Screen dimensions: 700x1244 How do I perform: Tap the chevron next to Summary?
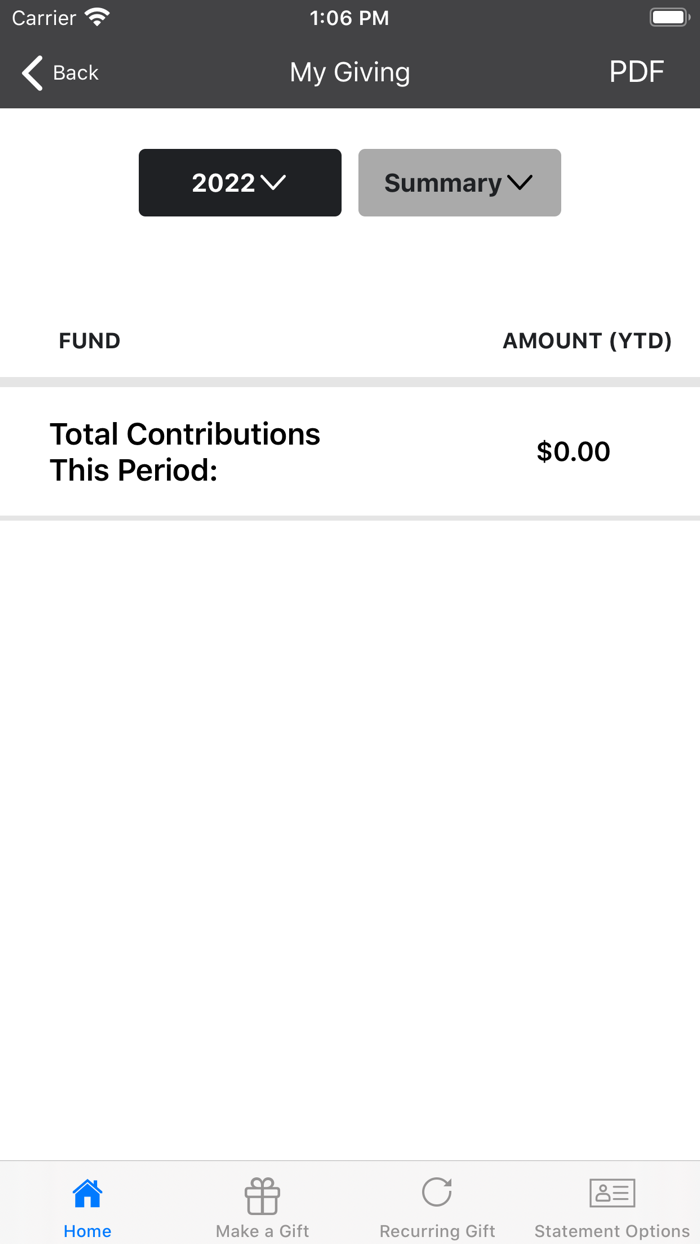(520, 183)
